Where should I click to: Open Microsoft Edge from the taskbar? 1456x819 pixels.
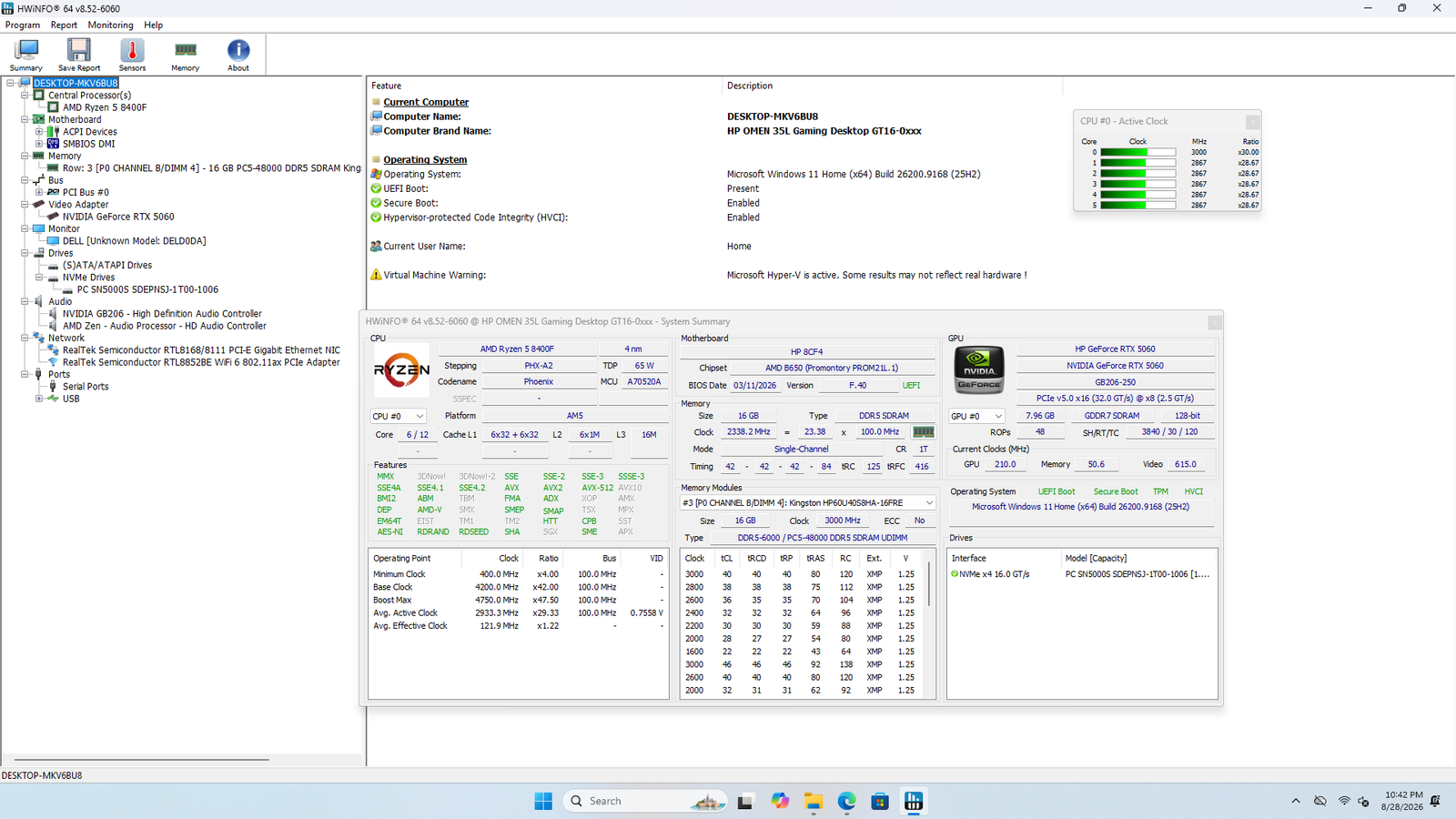pos(847,801)
